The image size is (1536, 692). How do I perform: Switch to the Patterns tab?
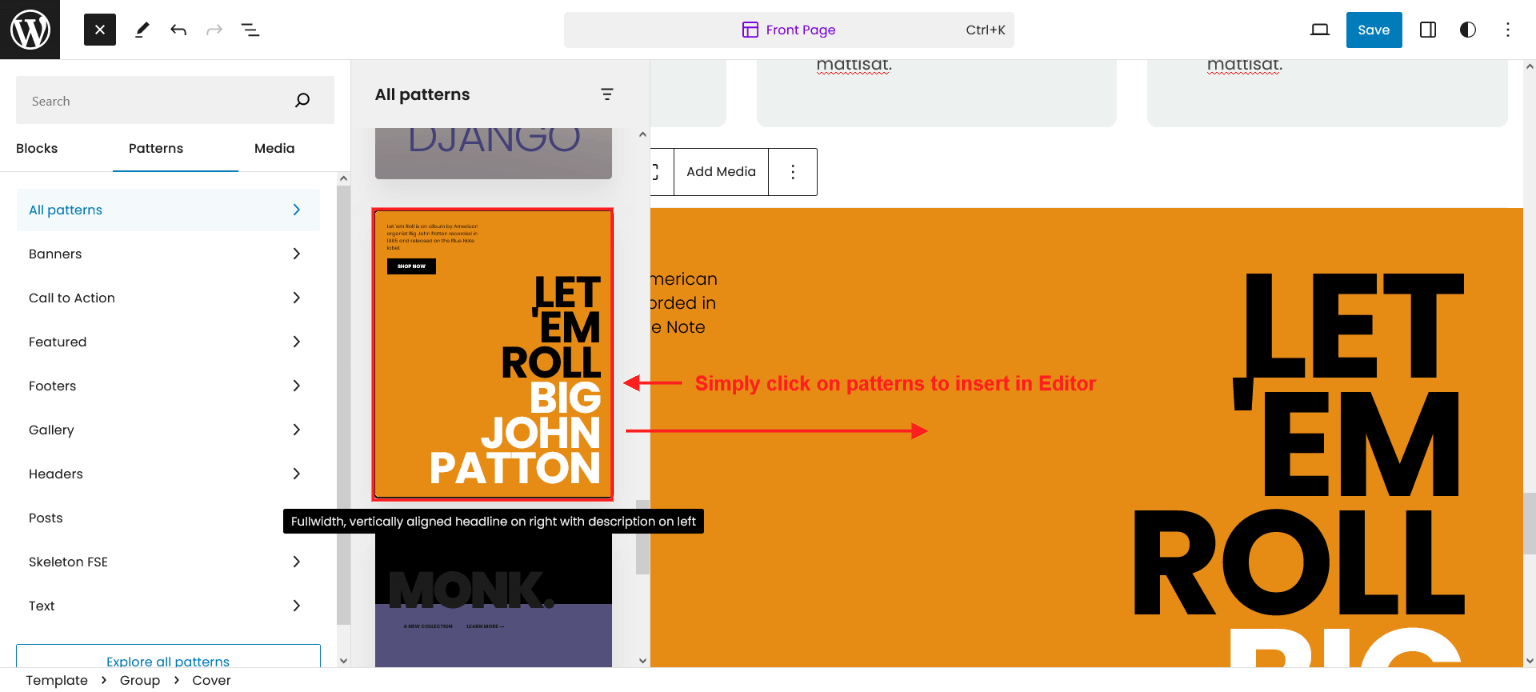pos(156,149)
